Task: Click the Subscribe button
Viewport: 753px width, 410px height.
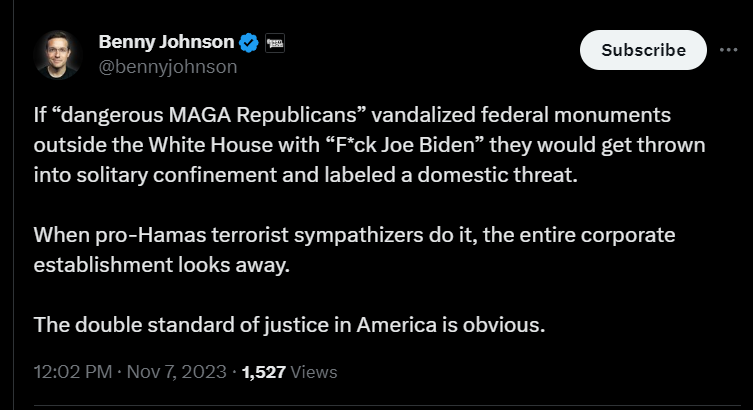Action: (x=643, y=49)
